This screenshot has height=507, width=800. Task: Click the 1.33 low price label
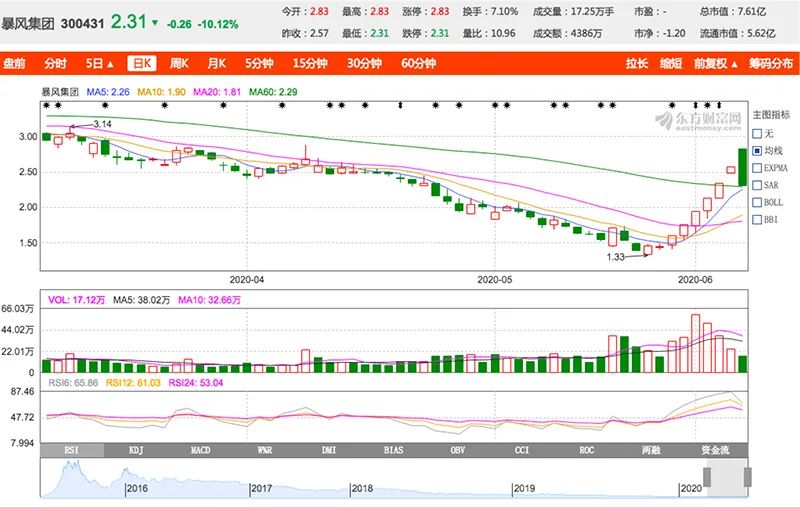(615, 257)
